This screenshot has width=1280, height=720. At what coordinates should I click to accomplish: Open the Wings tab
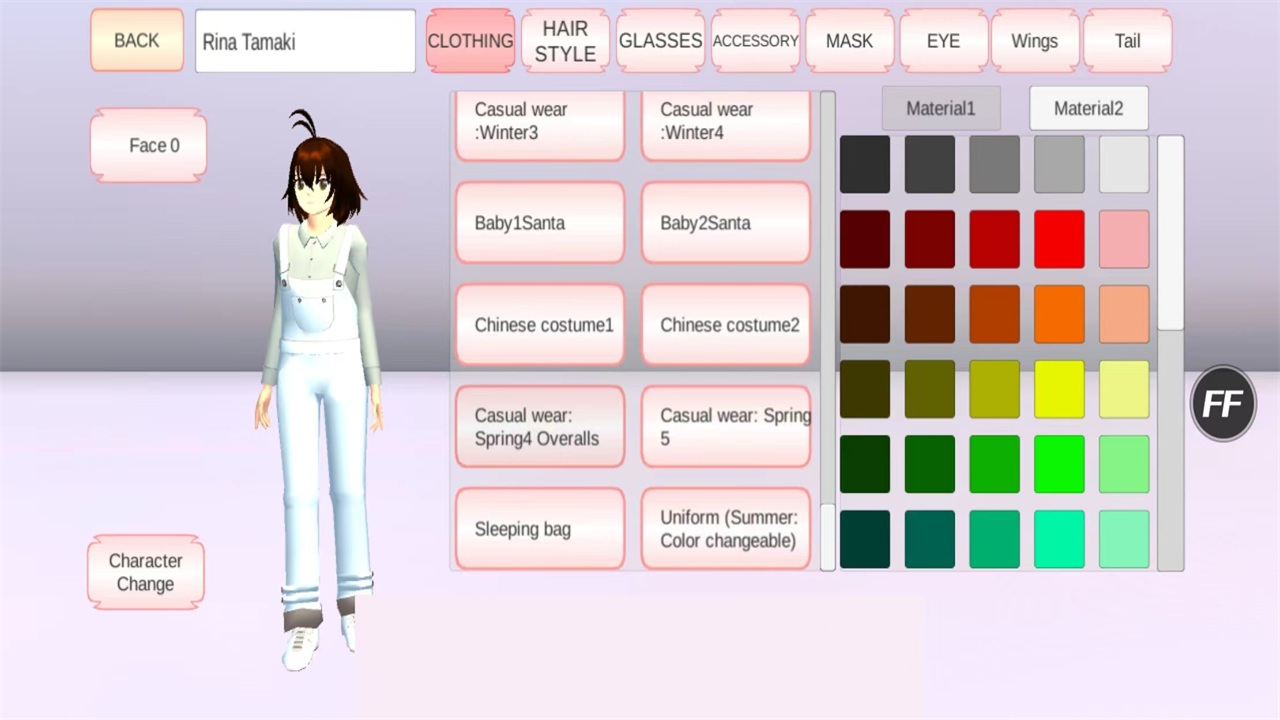(1034, 41)
